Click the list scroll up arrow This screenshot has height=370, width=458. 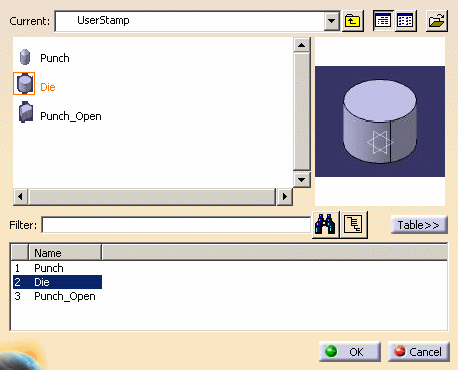(x=302, y=45)
